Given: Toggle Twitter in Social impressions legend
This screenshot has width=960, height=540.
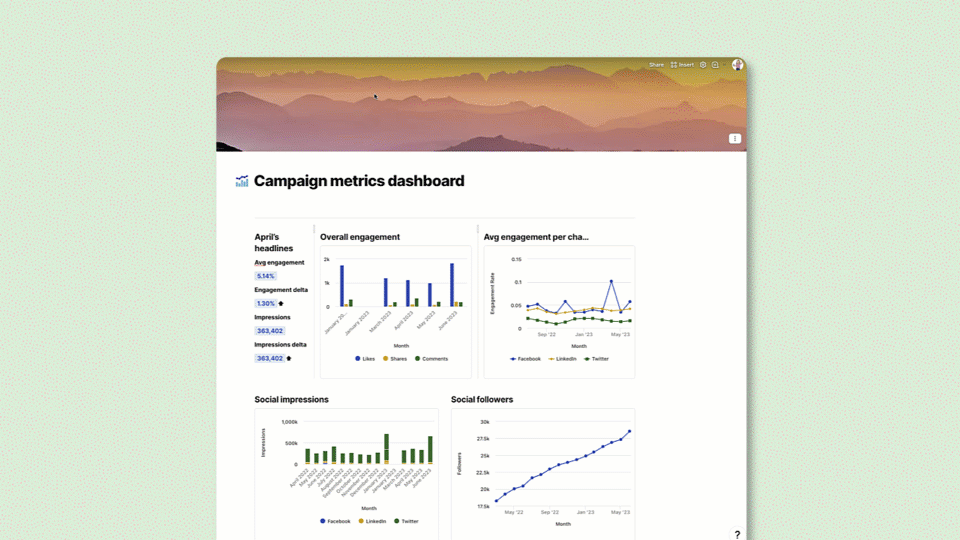Looking at the screenshot, I should pyautogui.click(x=407, y=522).
